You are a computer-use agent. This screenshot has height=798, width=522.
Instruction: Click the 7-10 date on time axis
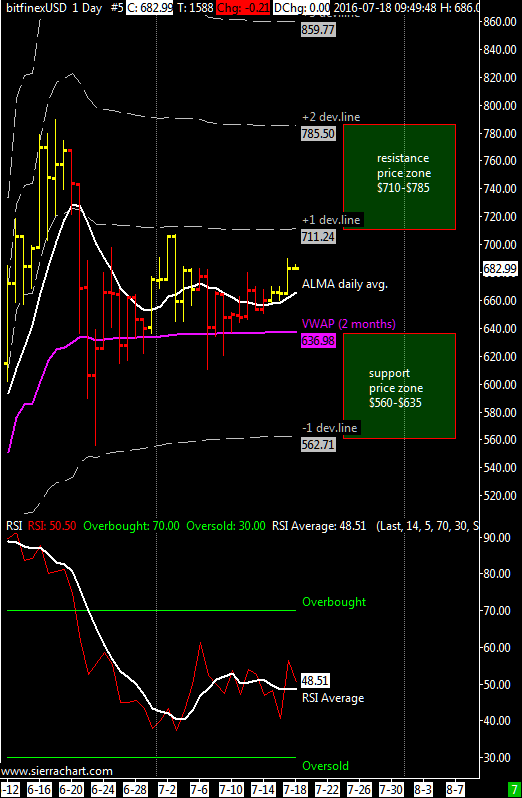tap(232, 788)
